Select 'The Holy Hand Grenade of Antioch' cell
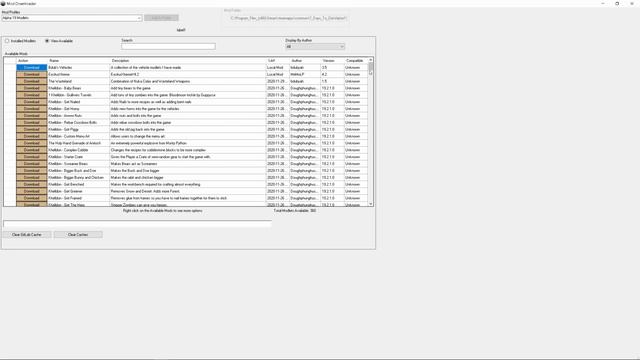The height and width of the screenshot is (360, 640). point(78,143)
